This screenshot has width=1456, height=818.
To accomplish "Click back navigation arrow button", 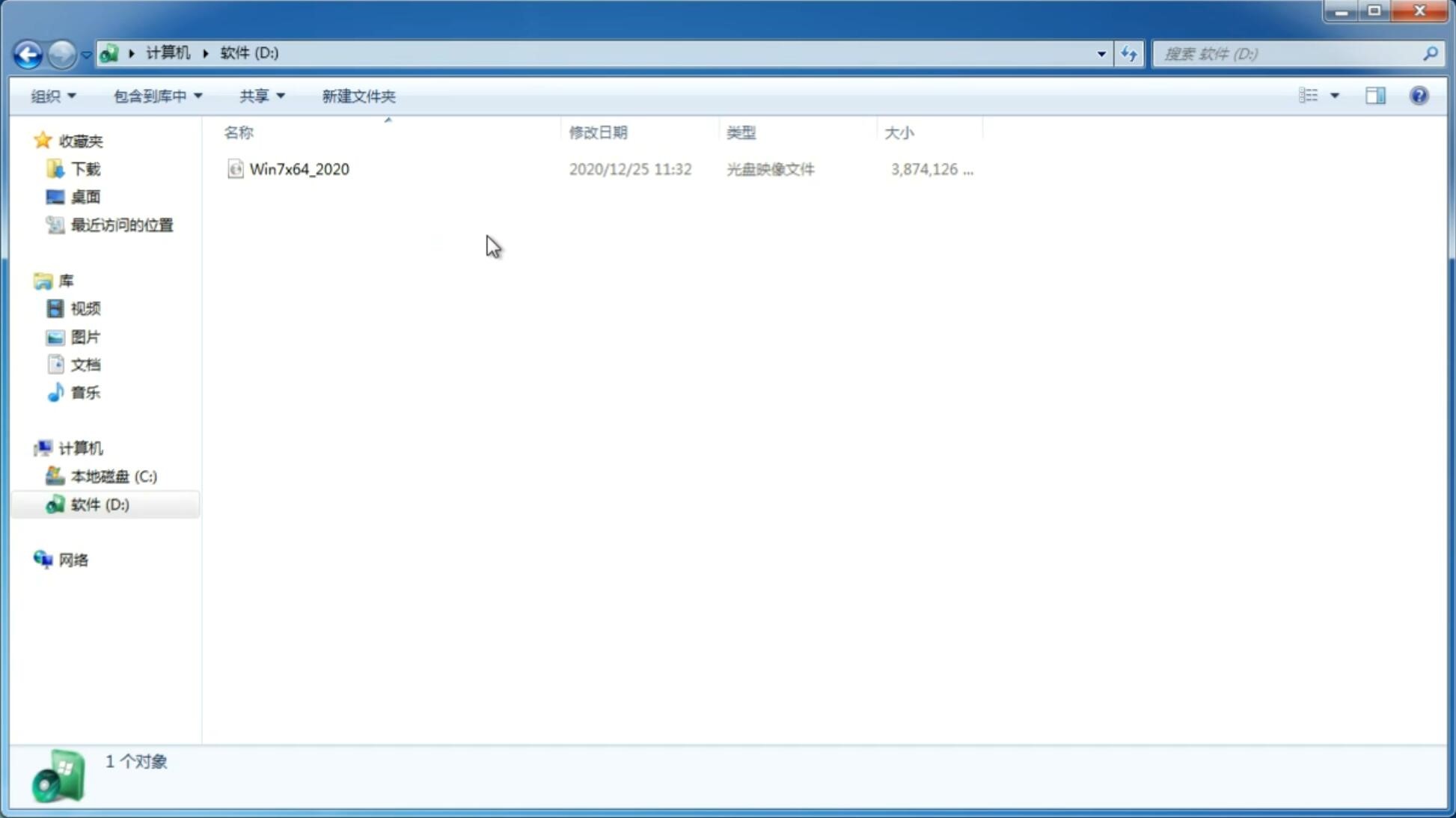I will click(27, 53).
